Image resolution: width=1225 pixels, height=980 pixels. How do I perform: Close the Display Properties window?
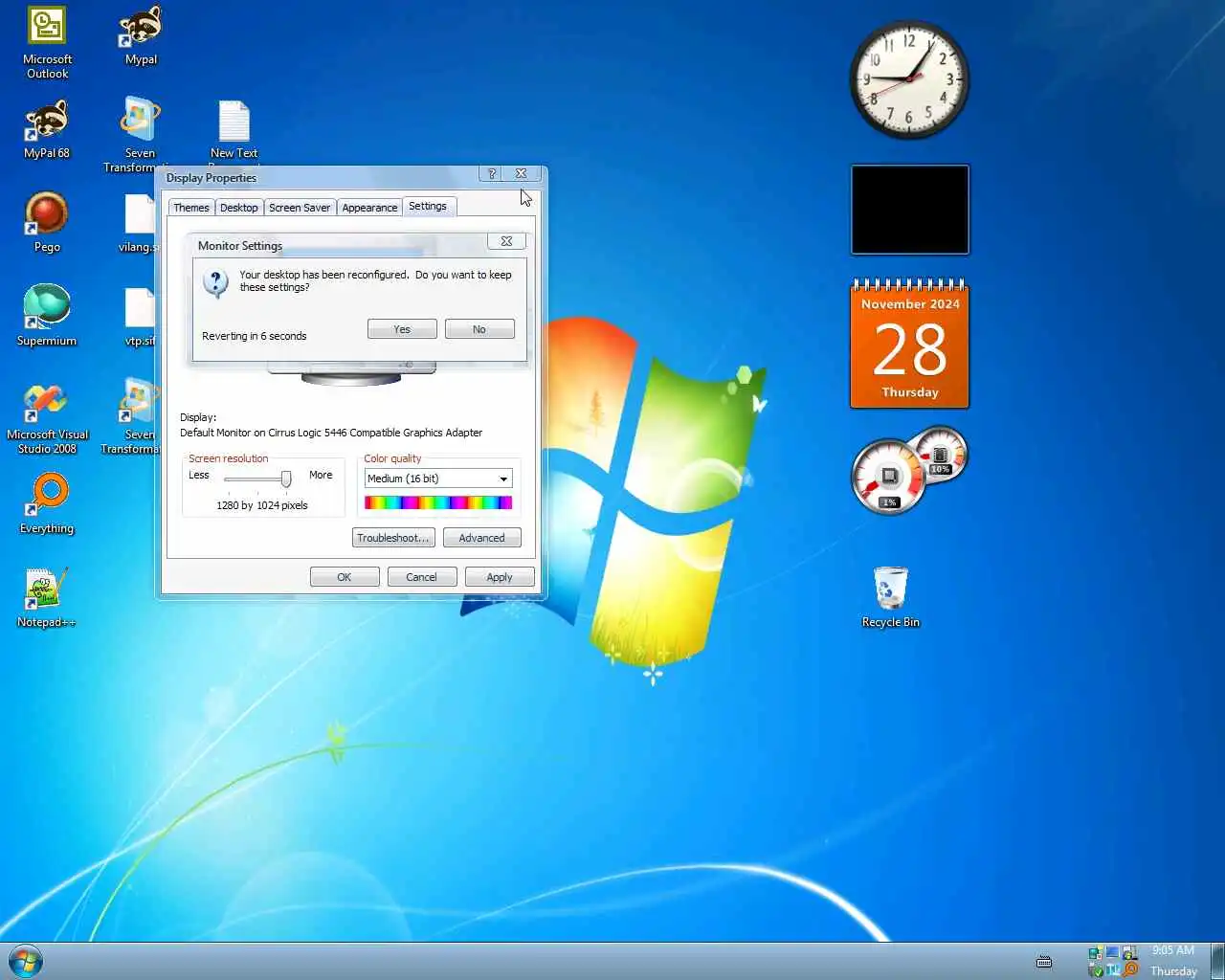pyautogui.click(x=522, y=174)
